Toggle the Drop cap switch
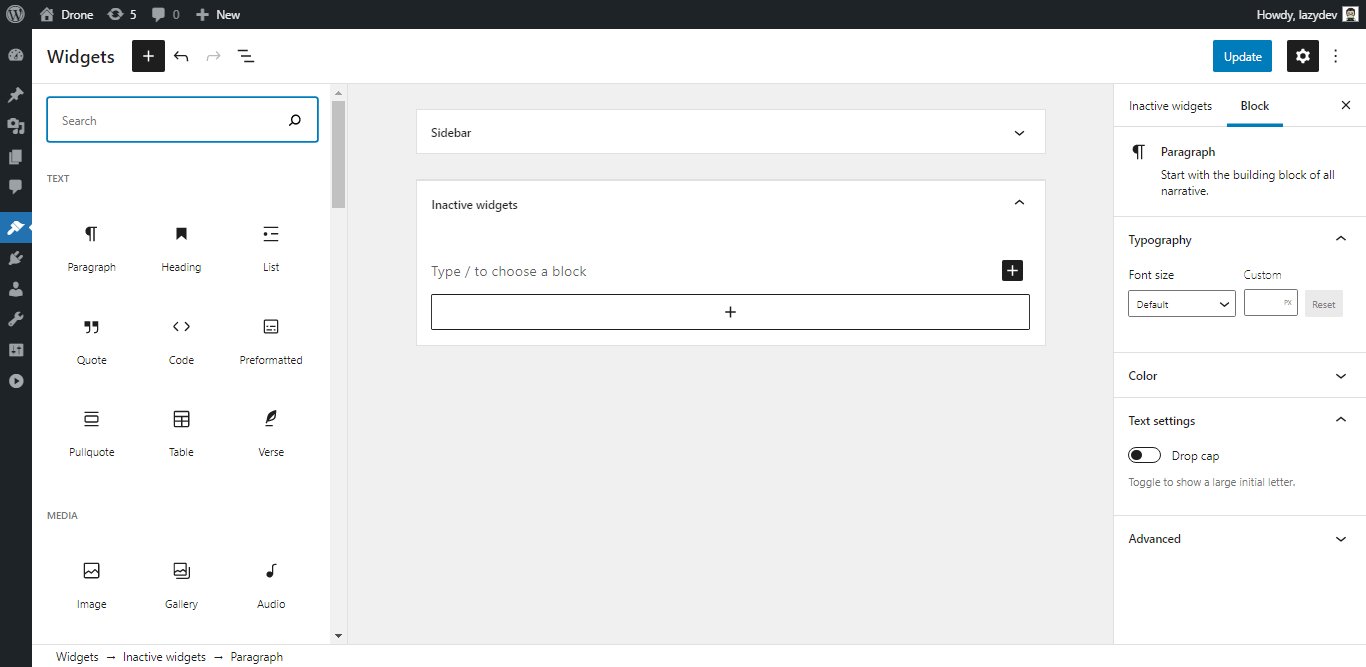1366x667 pixels. tap(1144, 454)
